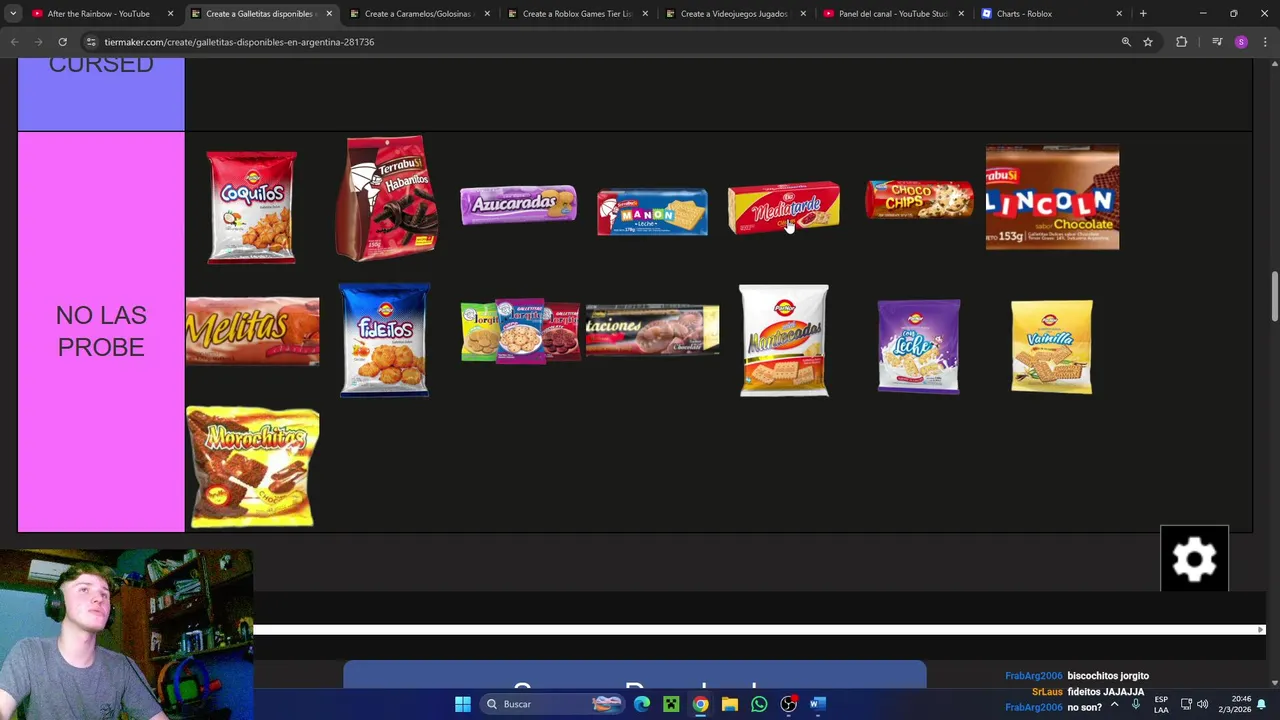Click the tiermaker.com address bar URL
This screenshot has height=720, width=1280.
[x=239, y=42]
